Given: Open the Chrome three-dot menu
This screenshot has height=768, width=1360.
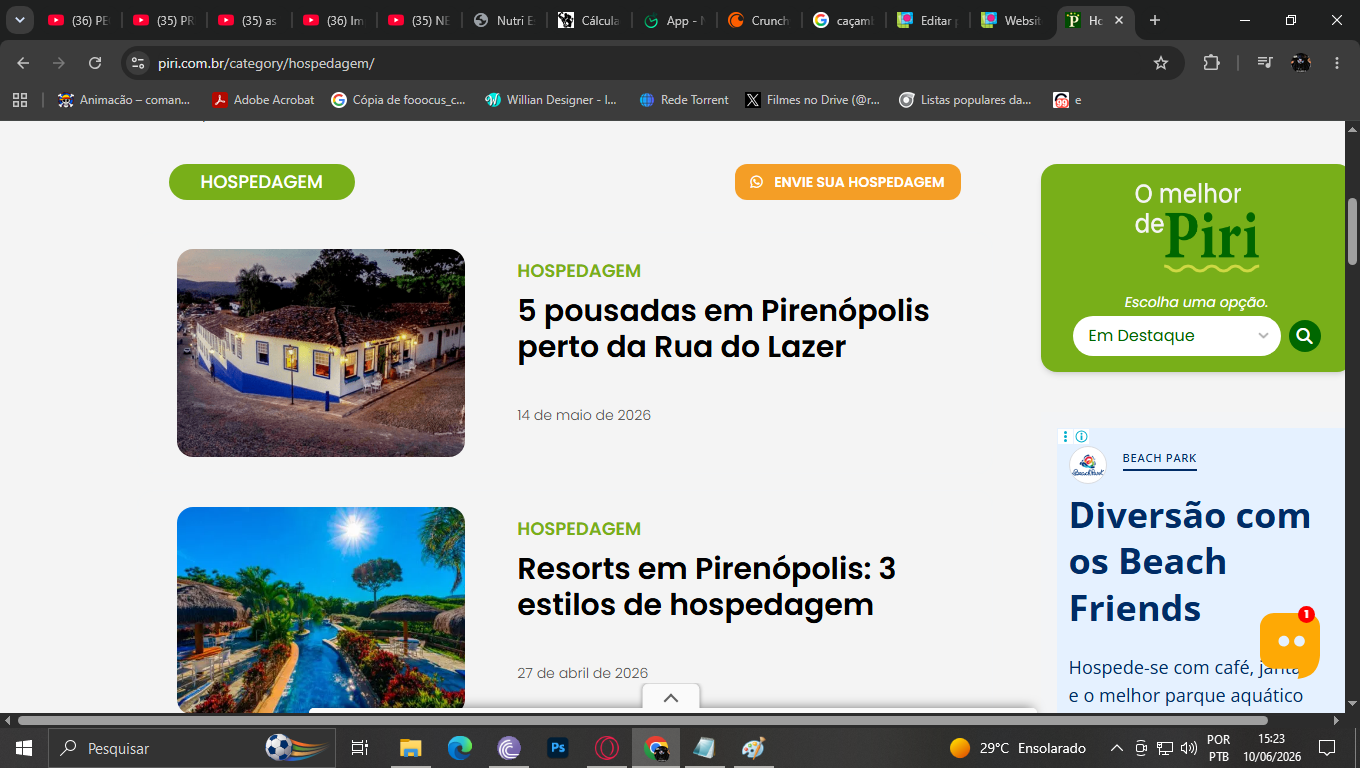Looking at the screenshot, I should pos(1337,63).
